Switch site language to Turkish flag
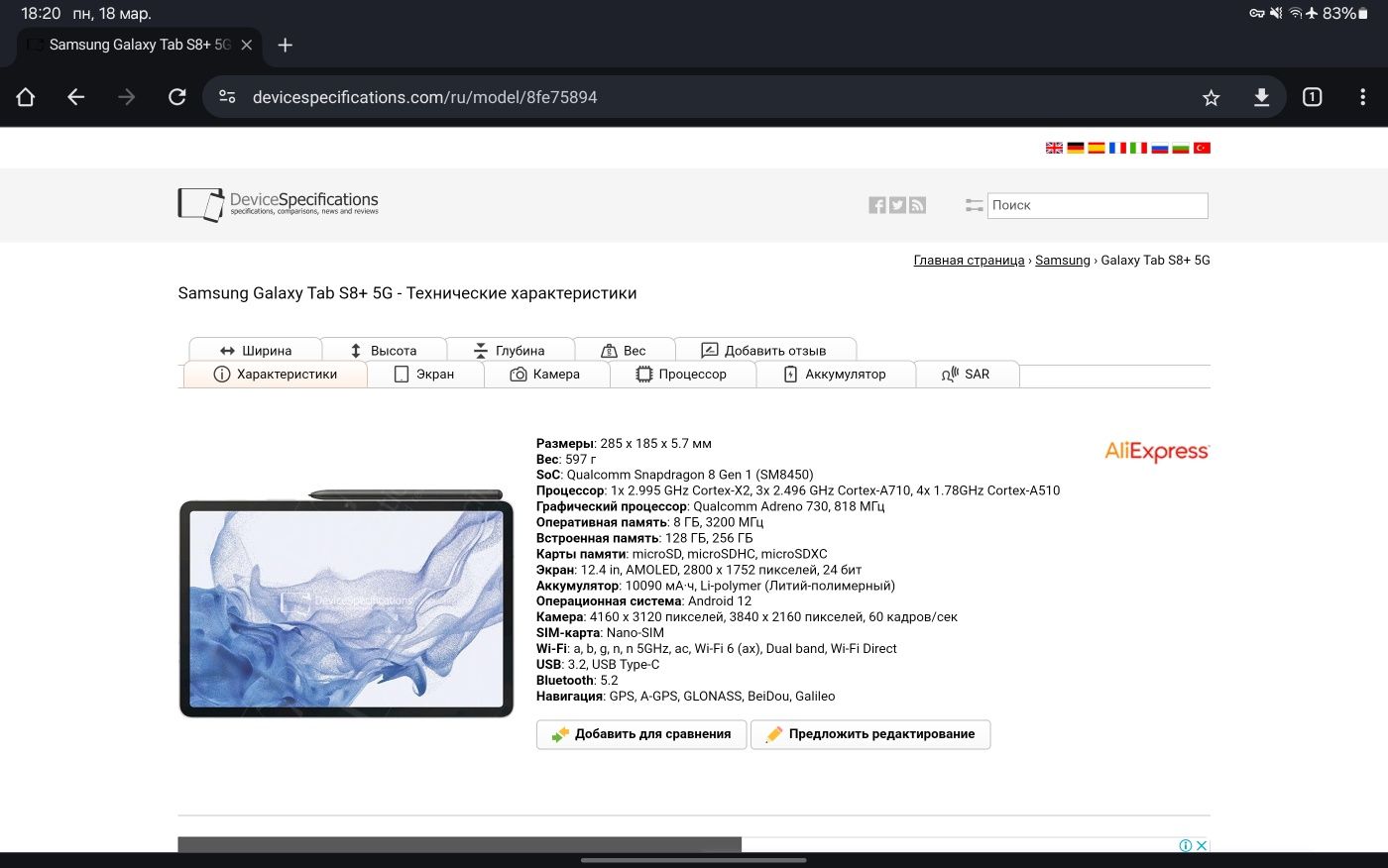Viewport: 1388px width, 868px height. pos(1202,148)
